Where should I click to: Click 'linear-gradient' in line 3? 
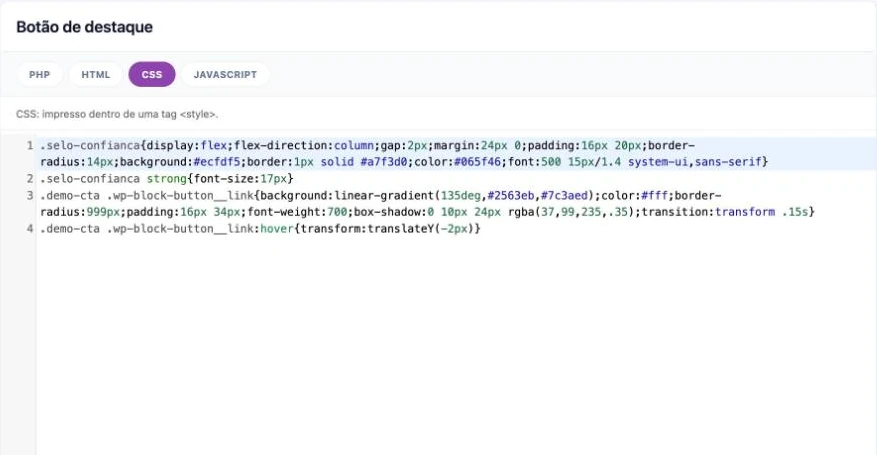pyautogui.click(x=384, y=195)
